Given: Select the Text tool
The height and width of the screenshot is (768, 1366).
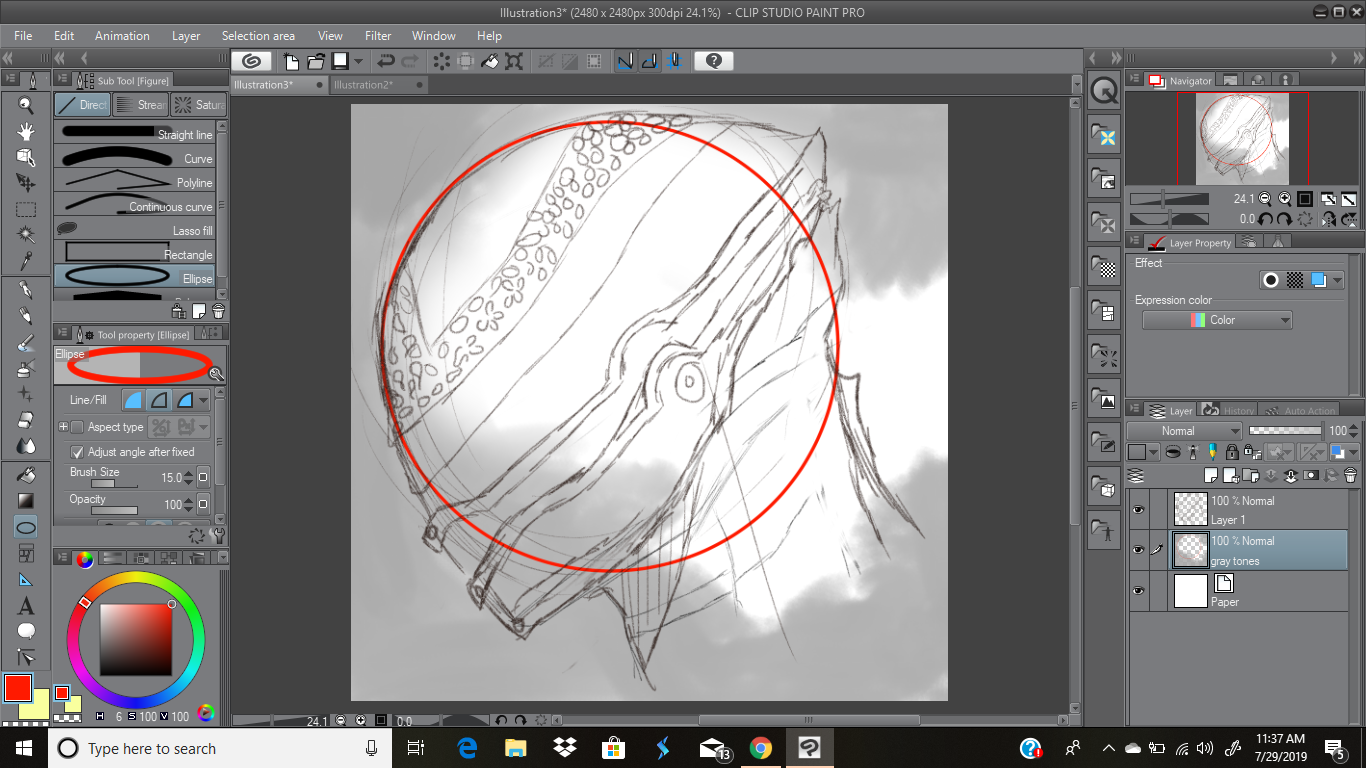Looking at the screenshot, I should [26, 606].
